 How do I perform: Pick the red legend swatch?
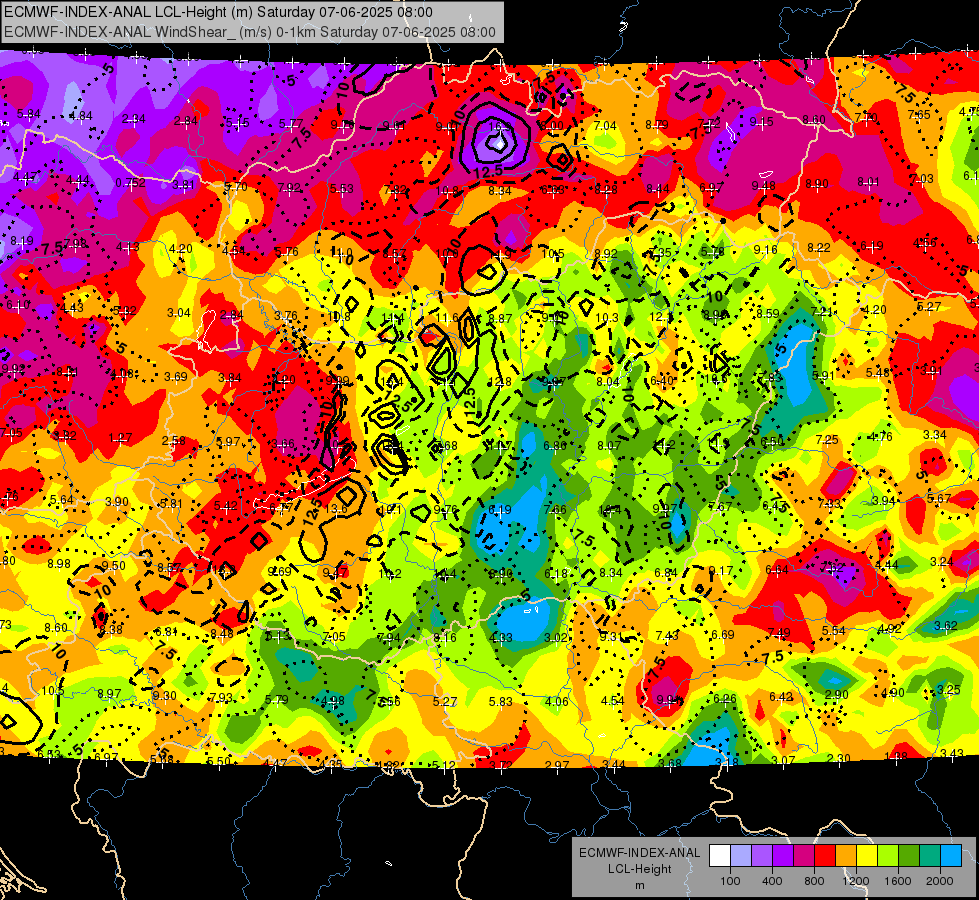pyautogui.click(x=825, y=856)
